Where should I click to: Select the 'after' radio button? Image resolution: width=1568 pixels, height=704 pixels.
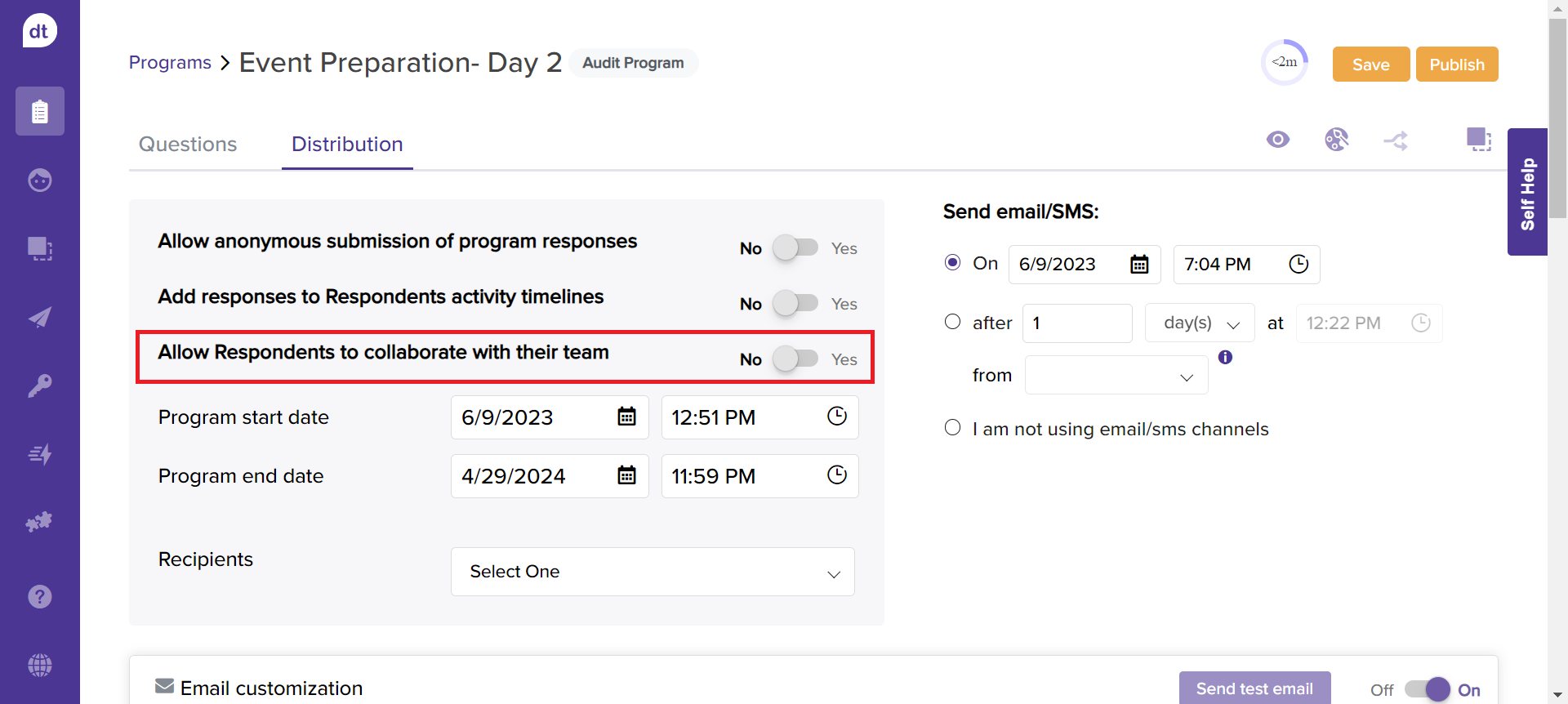[952, 322]
